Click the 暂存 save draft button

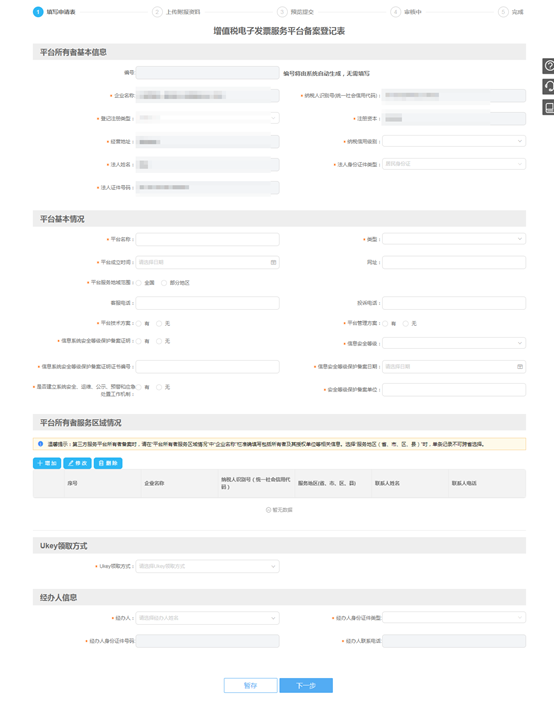251,685
